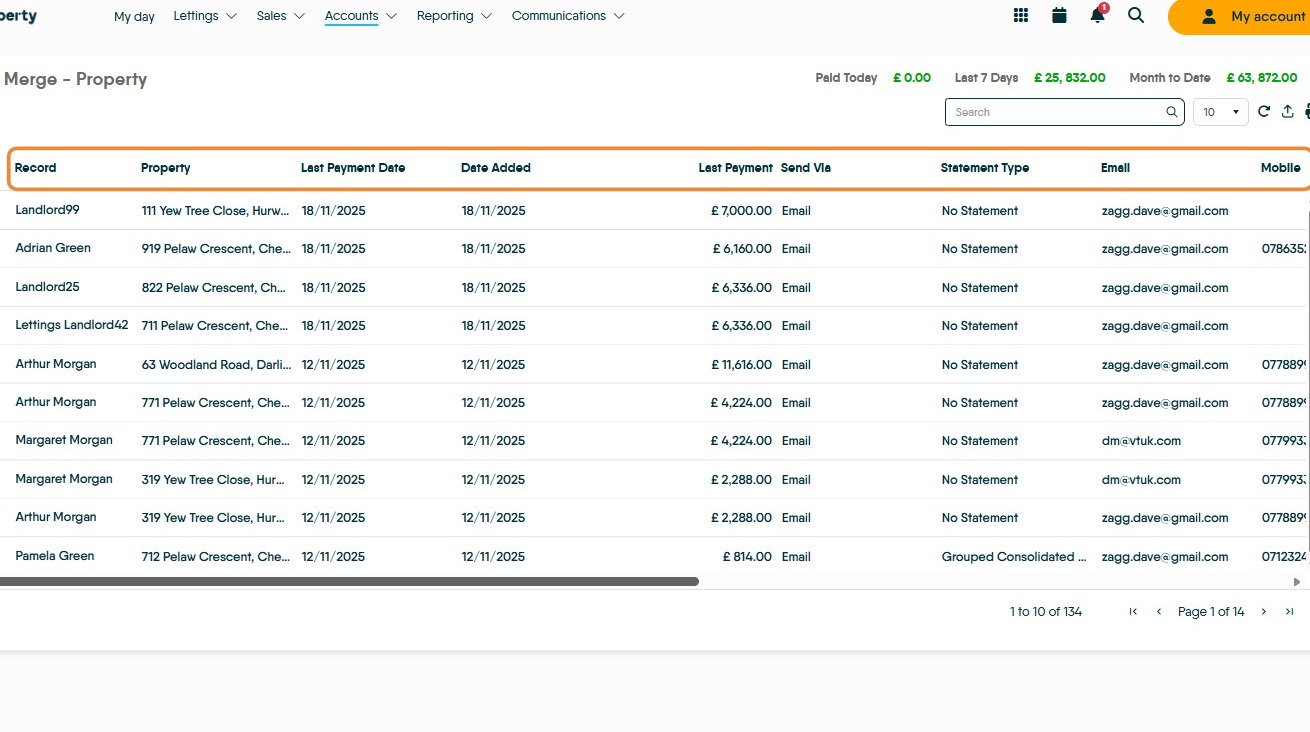Click the first page arrow in pagination
This screenshot has height=732, width=1310.
tap(1133, 612)
